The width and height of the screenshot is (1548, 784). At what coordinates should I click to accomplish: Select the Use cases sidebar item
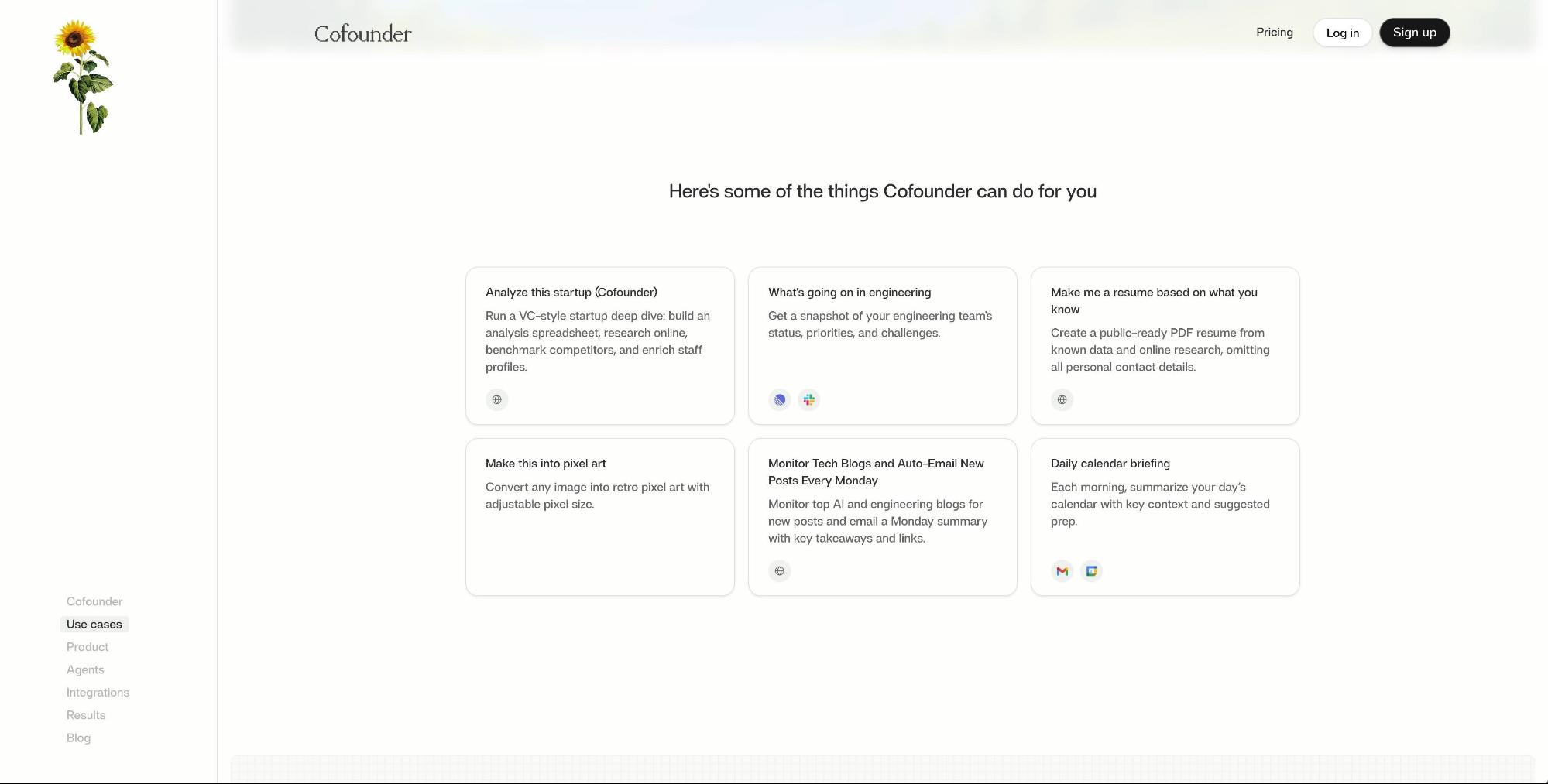[94, 624]
